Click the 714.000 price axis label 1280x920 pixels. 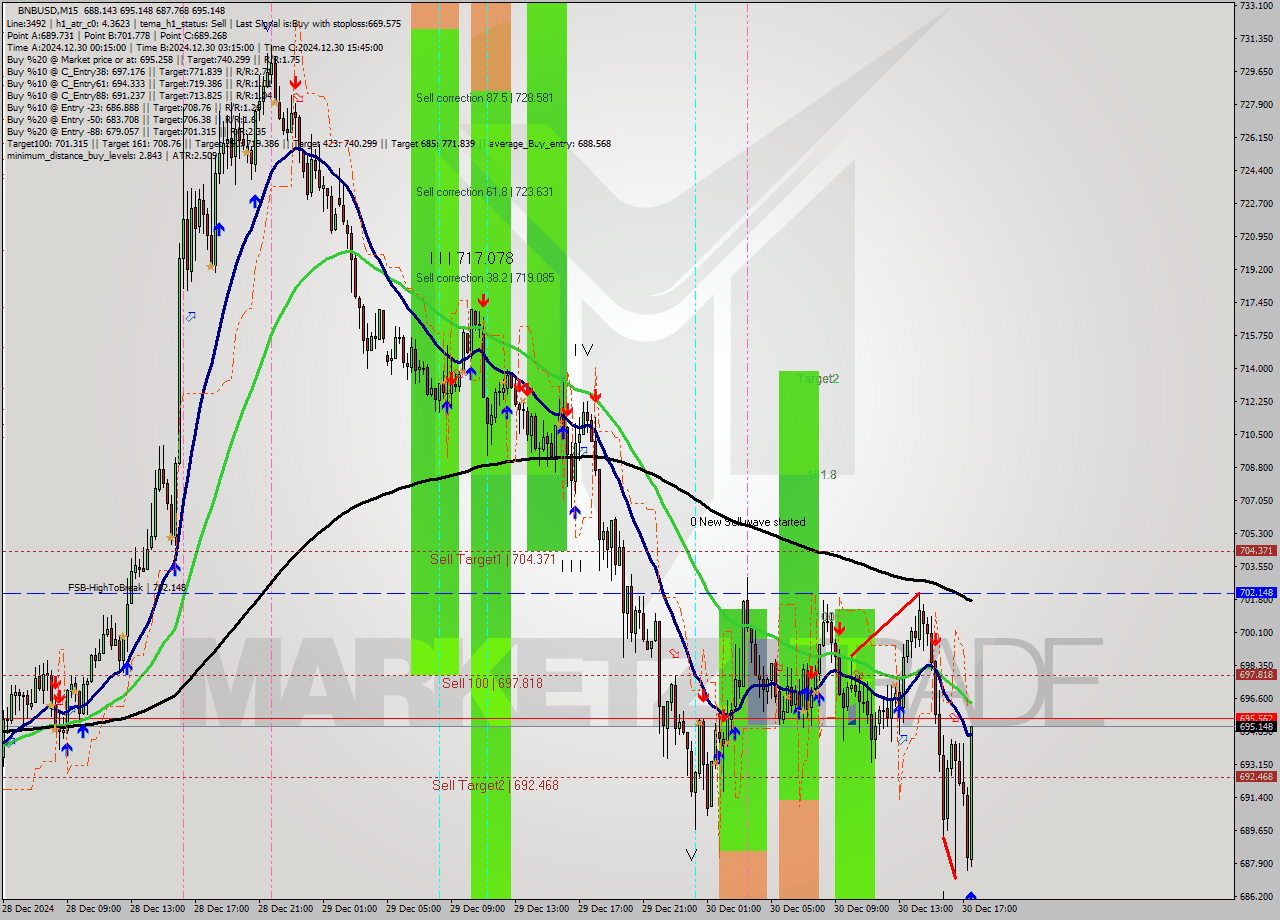[1256, 368]
